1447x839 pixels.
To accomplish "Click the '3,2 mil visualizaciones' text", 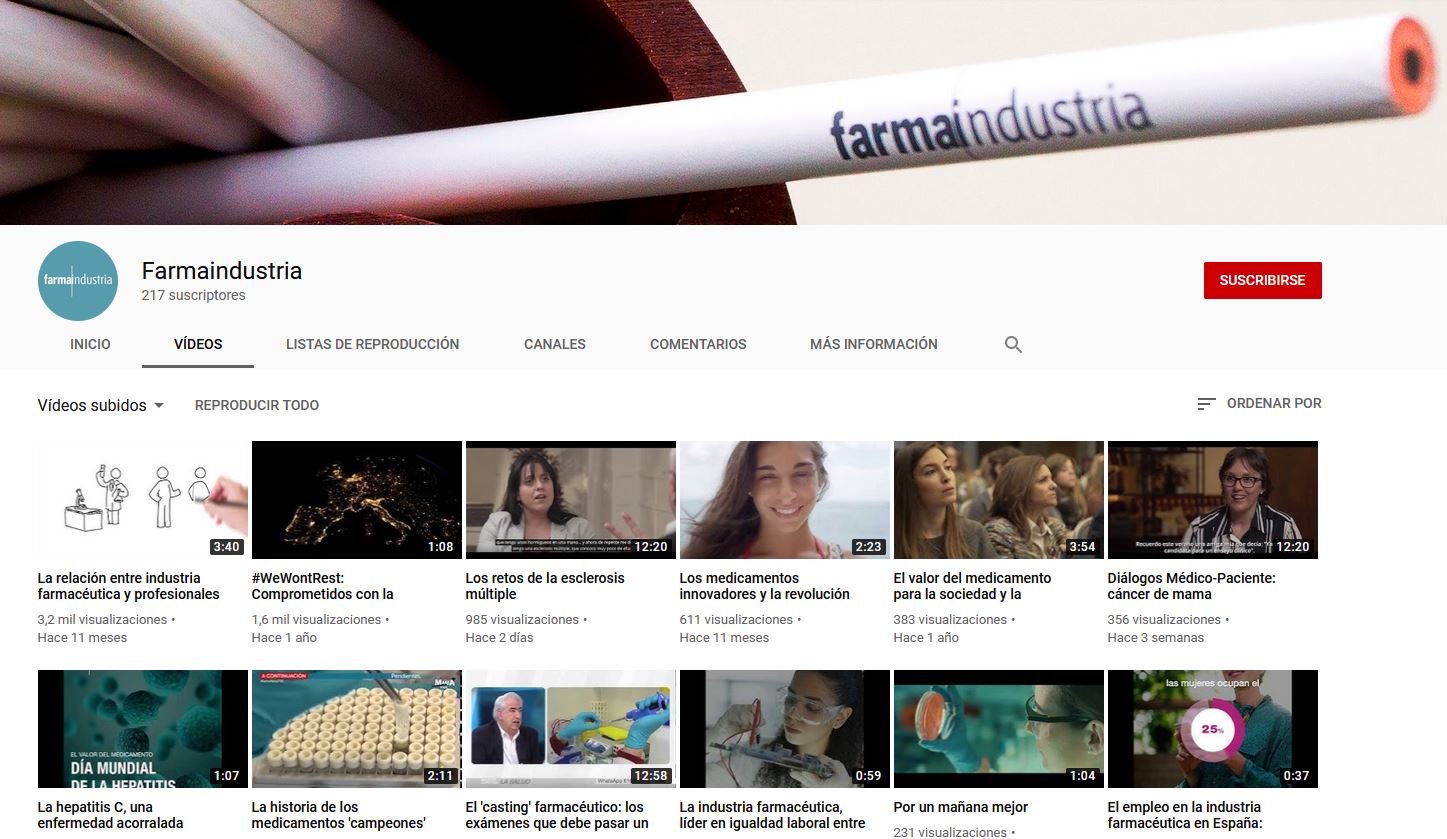I will click(x=102, y=620).
